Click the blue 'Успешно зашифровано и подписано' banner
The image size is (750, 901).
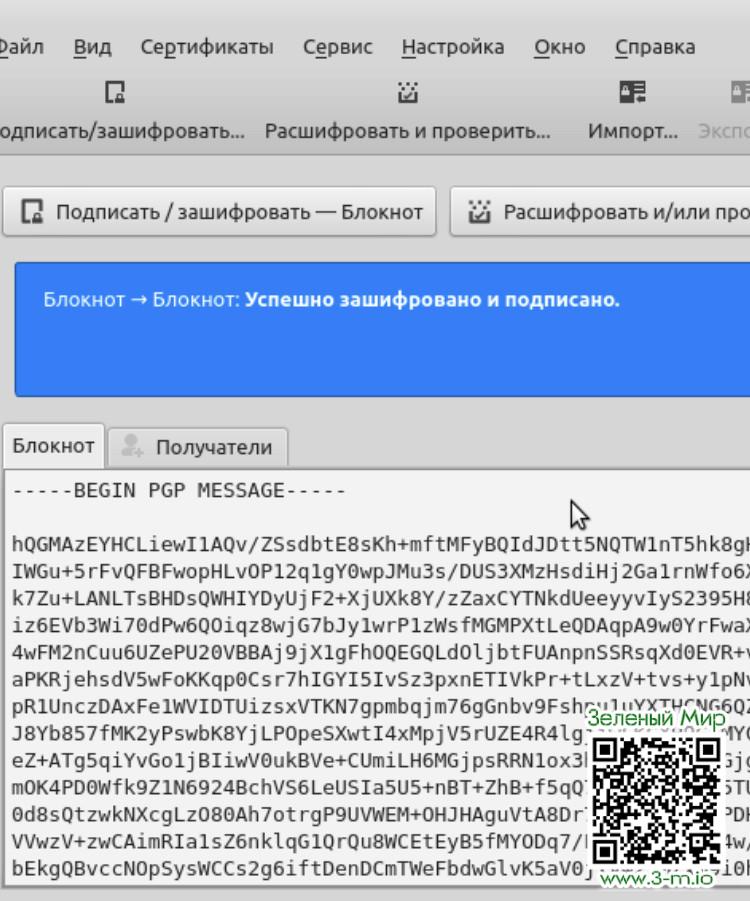[380, 330]
